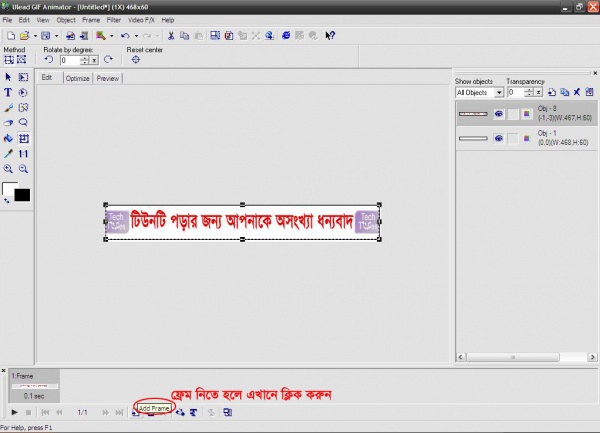This screenshot has width=600, height=433.
Task: Cut selection with the scissors icon
Action: point(171,36)
